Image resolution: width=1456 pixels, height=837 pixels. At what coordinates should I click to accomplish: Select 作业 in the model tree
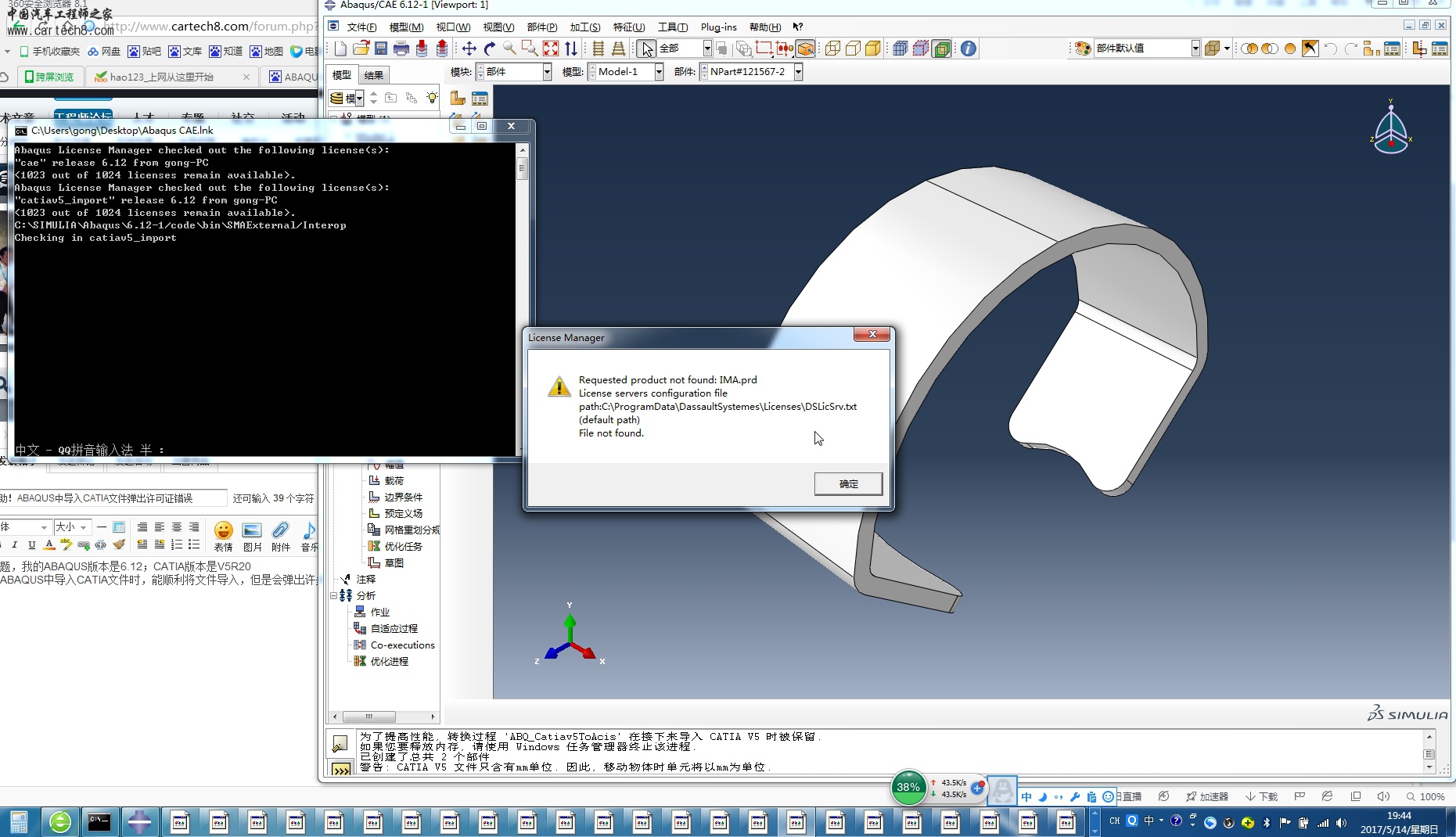click(x=380, y=612)
